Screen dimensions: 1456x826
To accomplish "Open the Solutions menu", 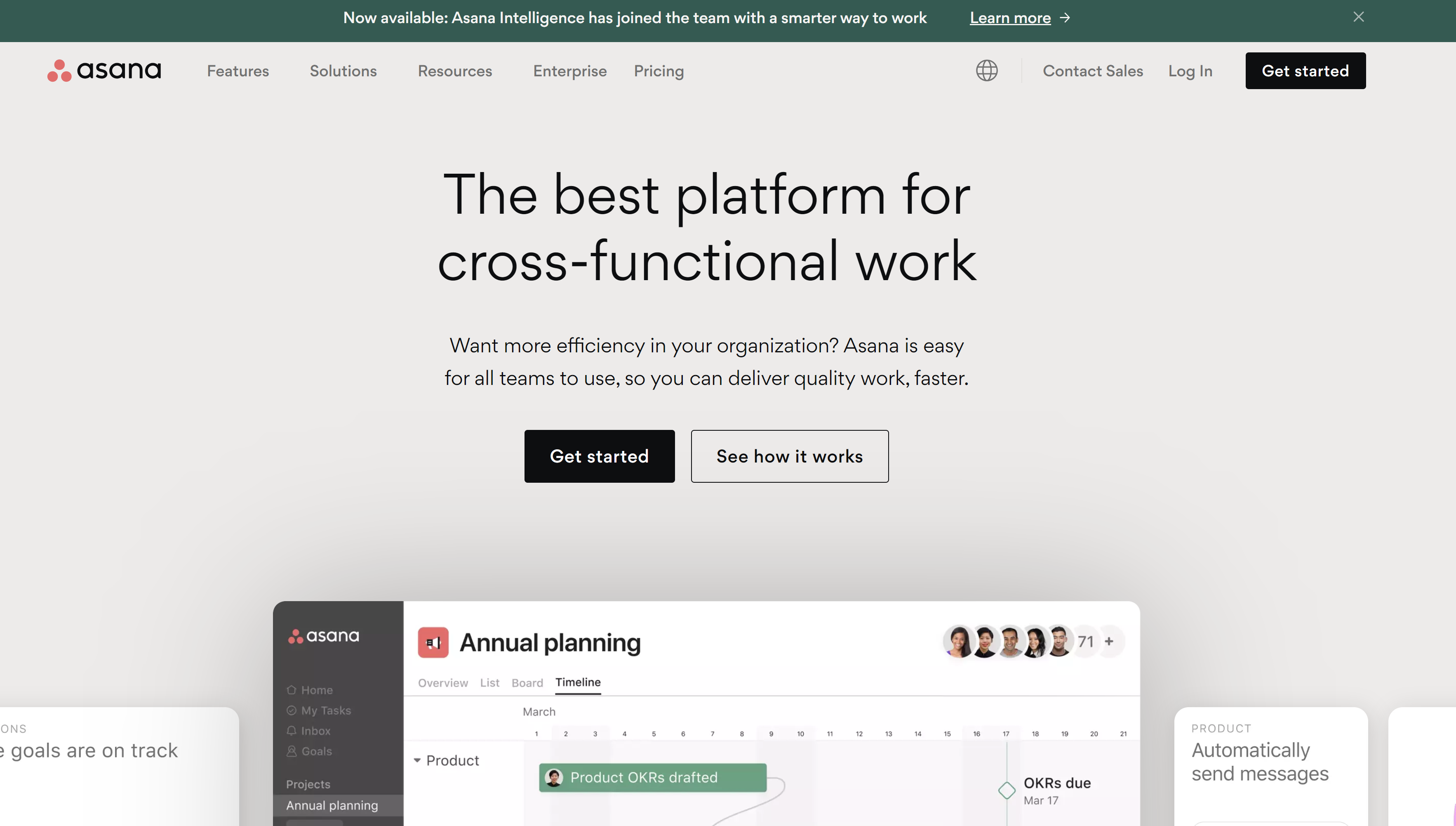I will pos(343,71).
